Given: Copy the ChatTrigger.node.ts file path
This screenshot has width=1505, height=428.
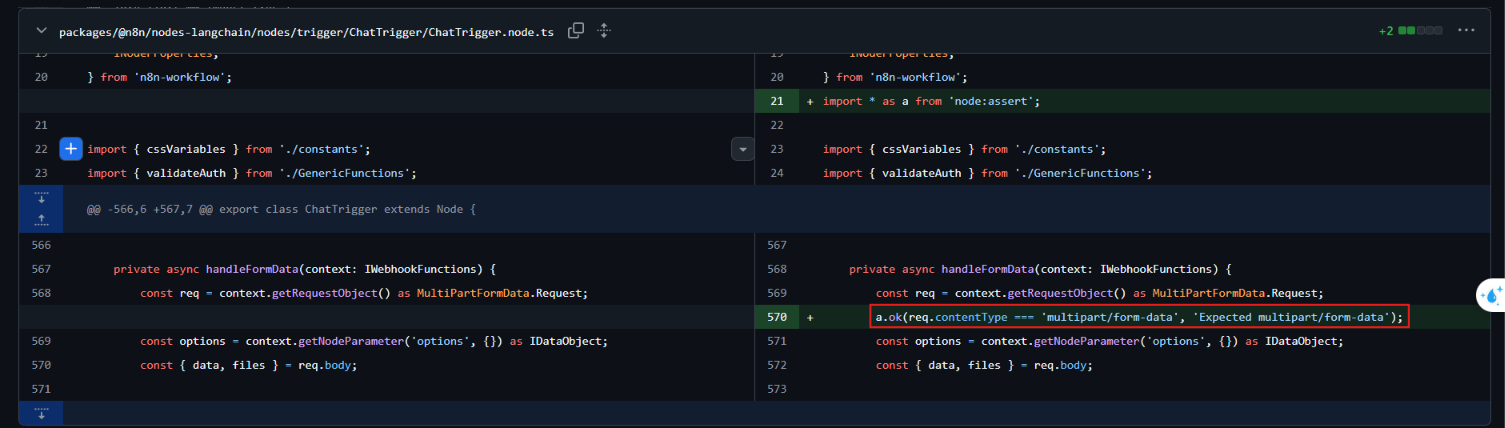Looking at the screenshot, I should 576,31.
